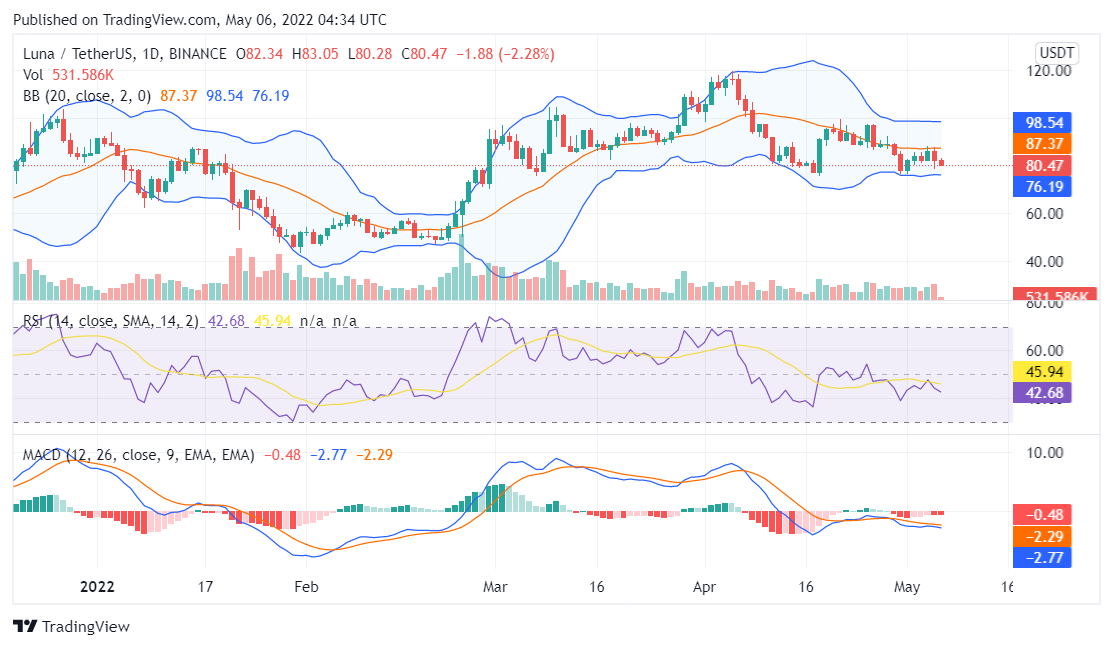
Task: Click the orange -2.29 MACD signal tag
Action: tap(1042, 536)
